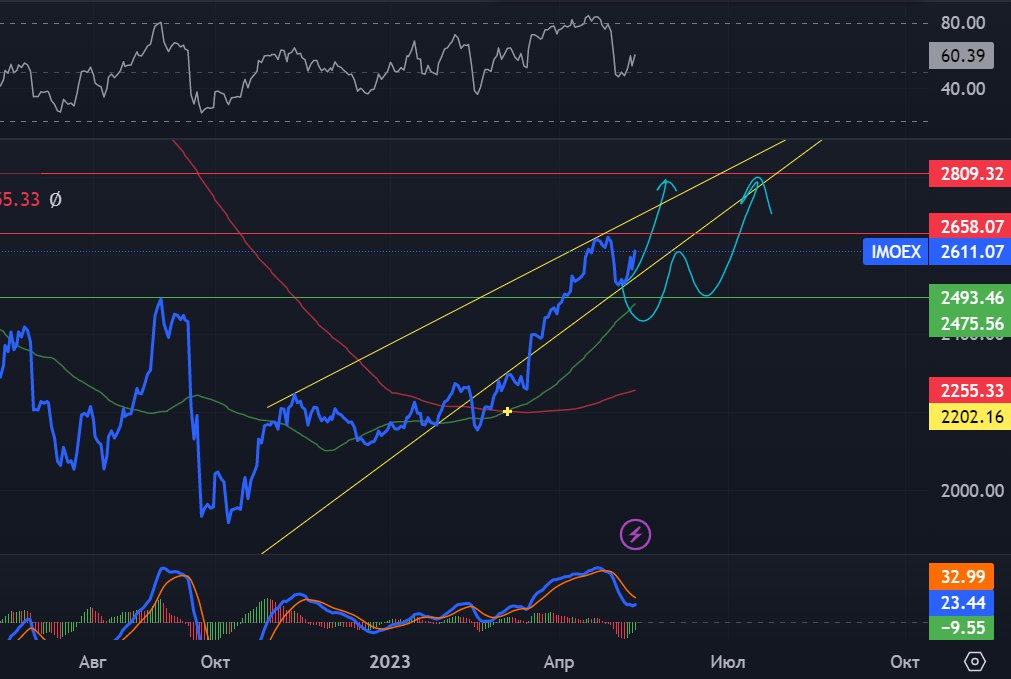Click the purple lightning bolt icon
The width and height of the screenshot is (1011, 679).
tap(636, 534)
